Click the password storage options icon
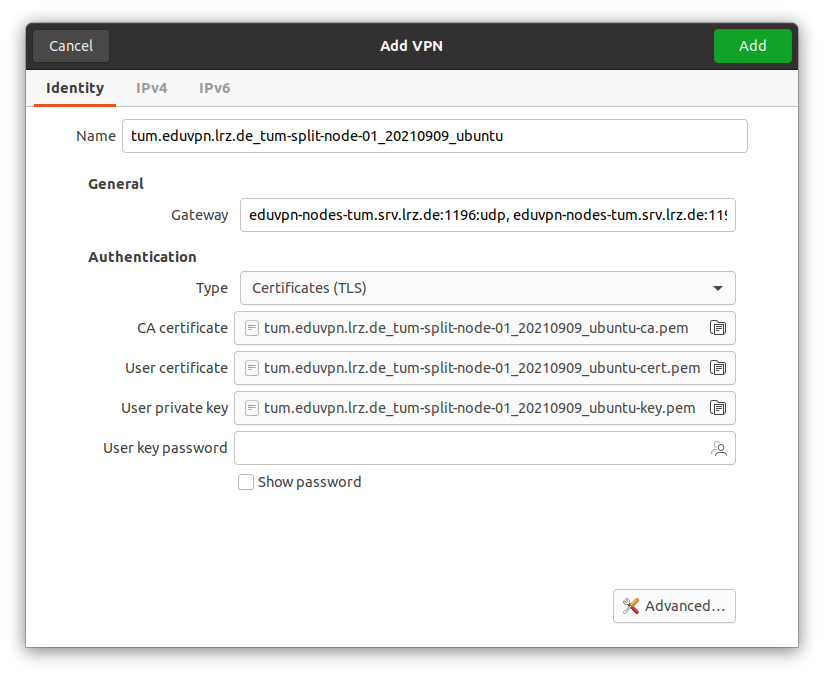The height and width of the screenshot is (676, 824). pos(718,449)
